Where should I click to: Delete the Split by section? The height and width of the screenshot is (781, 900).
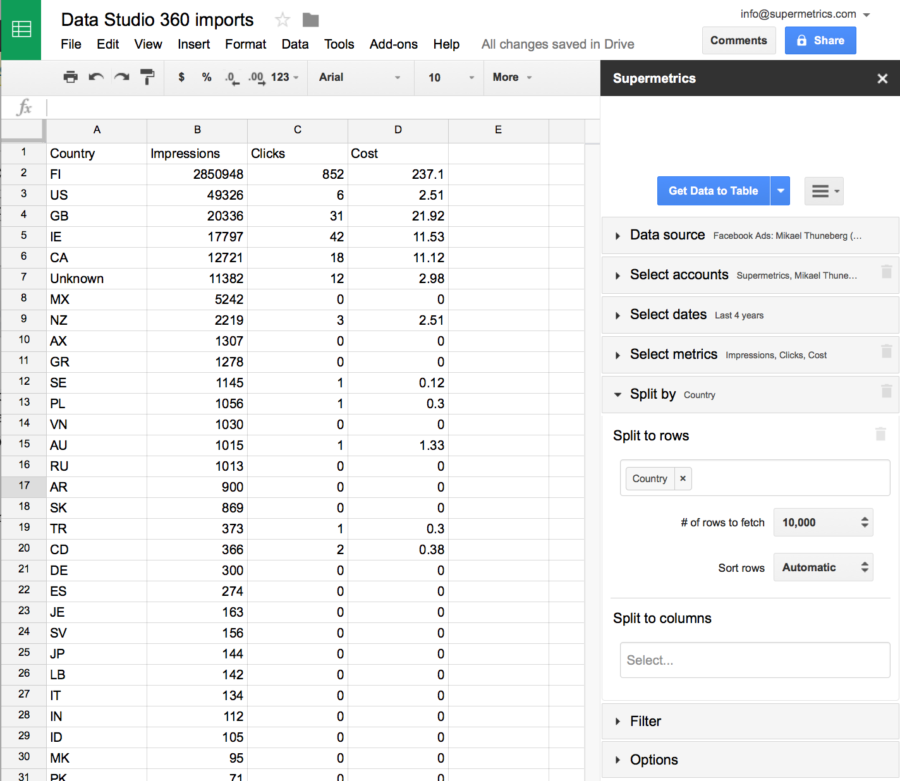pyautogui.click(x=886, y=391)
